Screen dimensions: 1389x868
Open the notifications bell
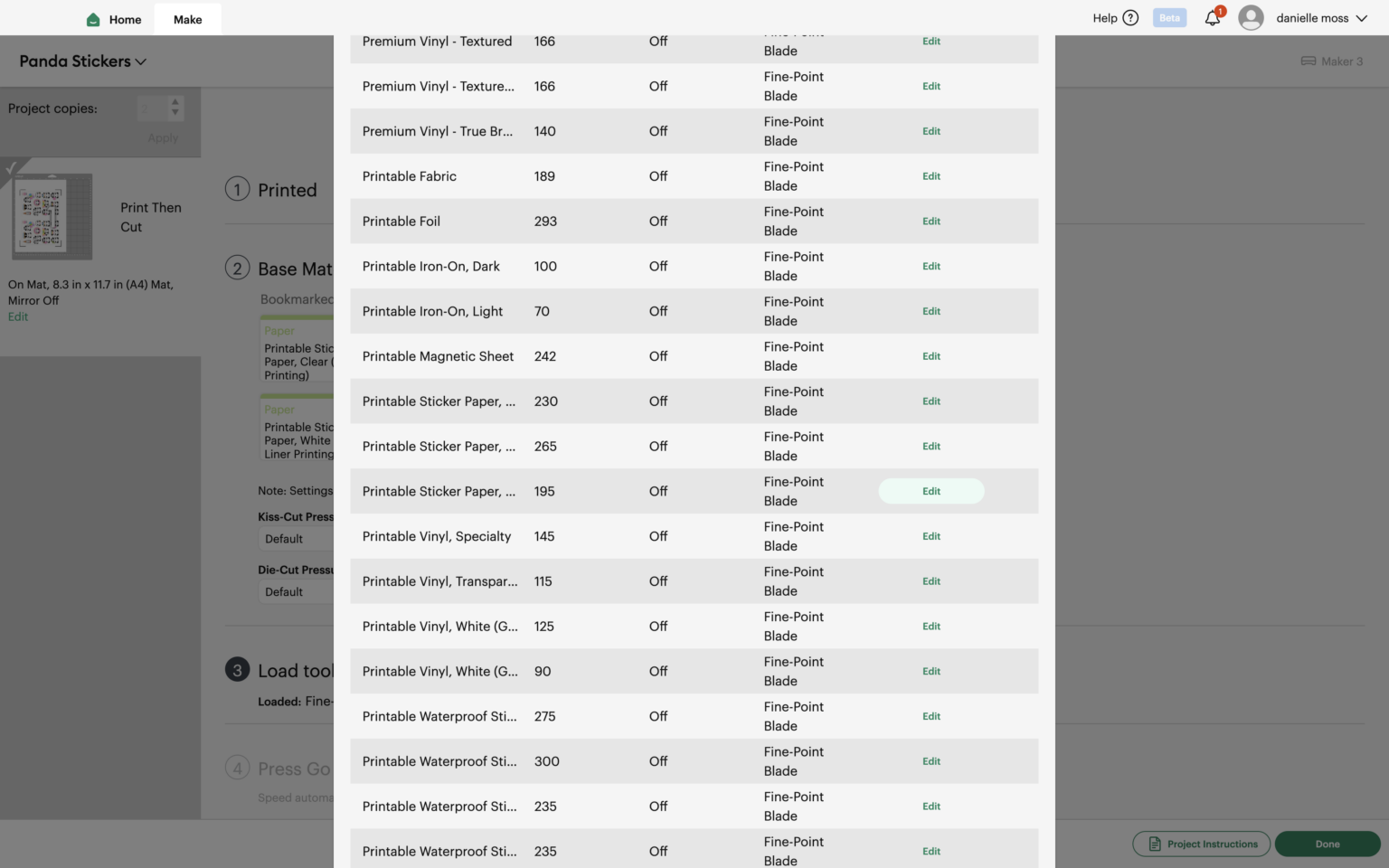(x=1213, y=18)
